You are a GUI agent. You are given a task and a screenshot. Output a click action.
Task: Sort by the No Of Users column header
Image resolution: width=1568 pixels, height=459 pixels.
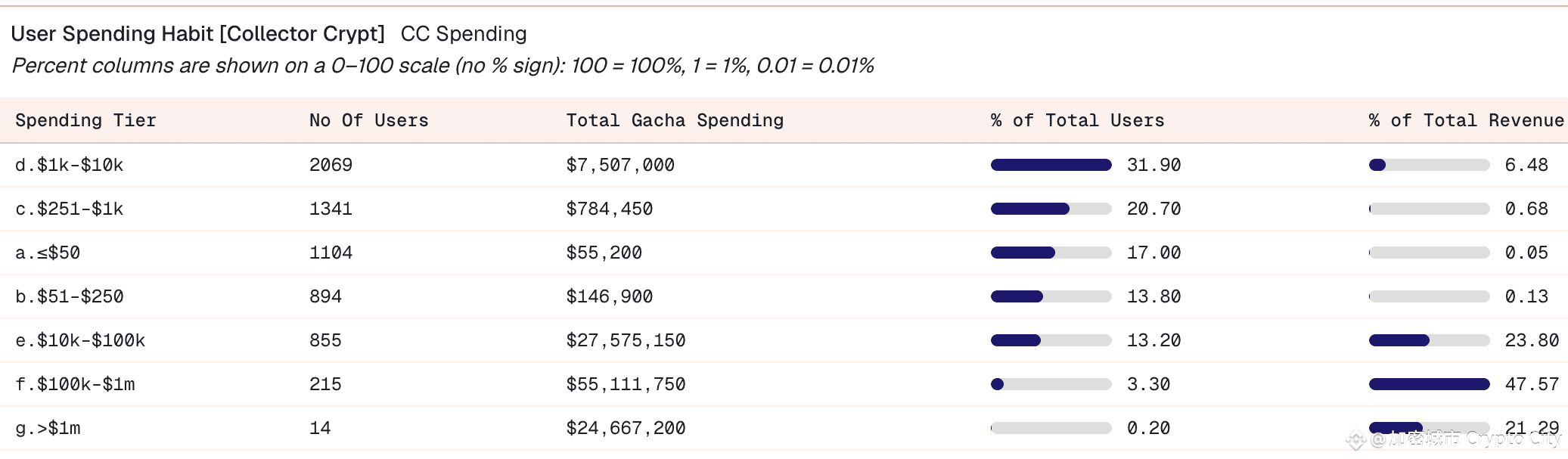(x=368, y=120)
